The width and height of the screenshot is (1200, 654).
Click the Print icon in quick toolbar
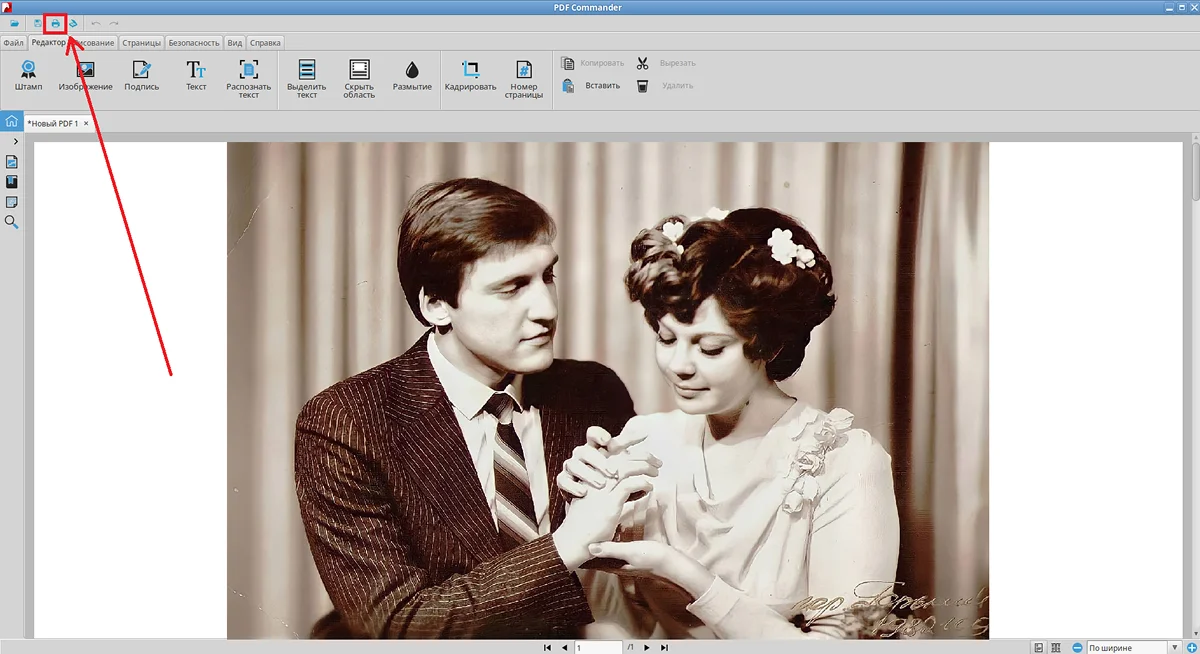click(x=55, y=23)
